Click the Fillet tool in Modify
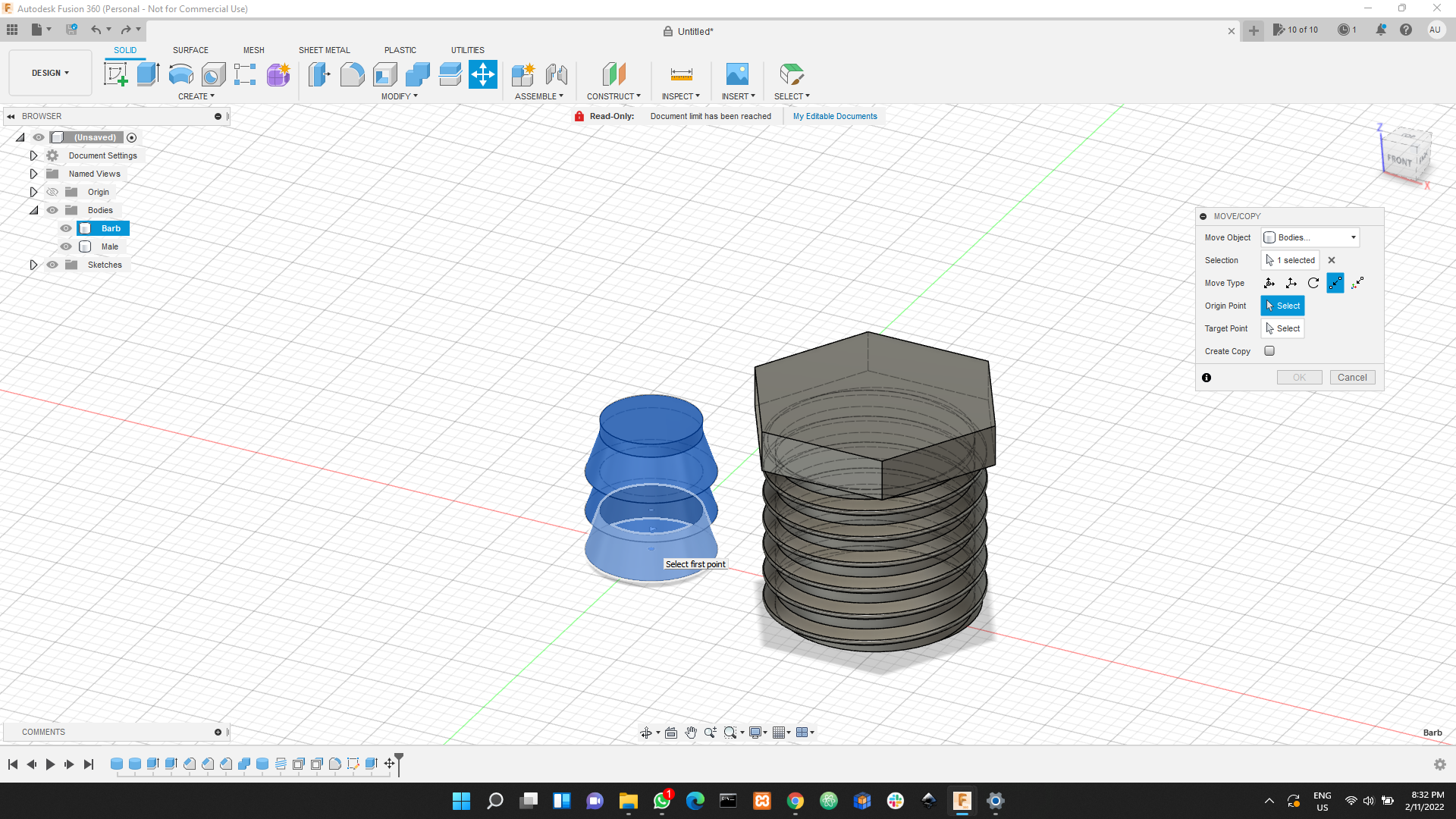This screenshot has width=1456, height=819. click(x=352, y=74)
